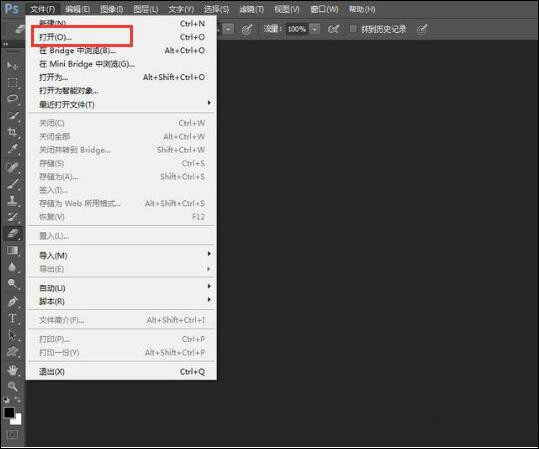The width and height of the screenshot is (539, 449).
Task: Select the Lasso tool
Action: [13, 99]
